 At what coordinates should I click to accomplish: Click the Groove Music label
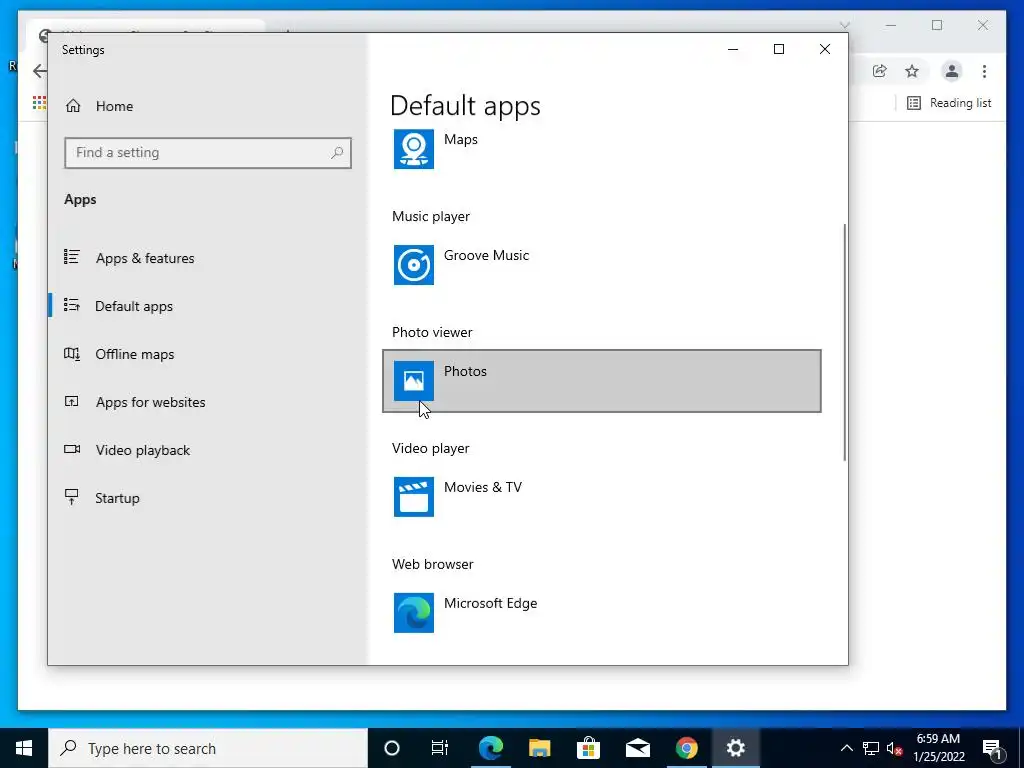tap(487, 255)
